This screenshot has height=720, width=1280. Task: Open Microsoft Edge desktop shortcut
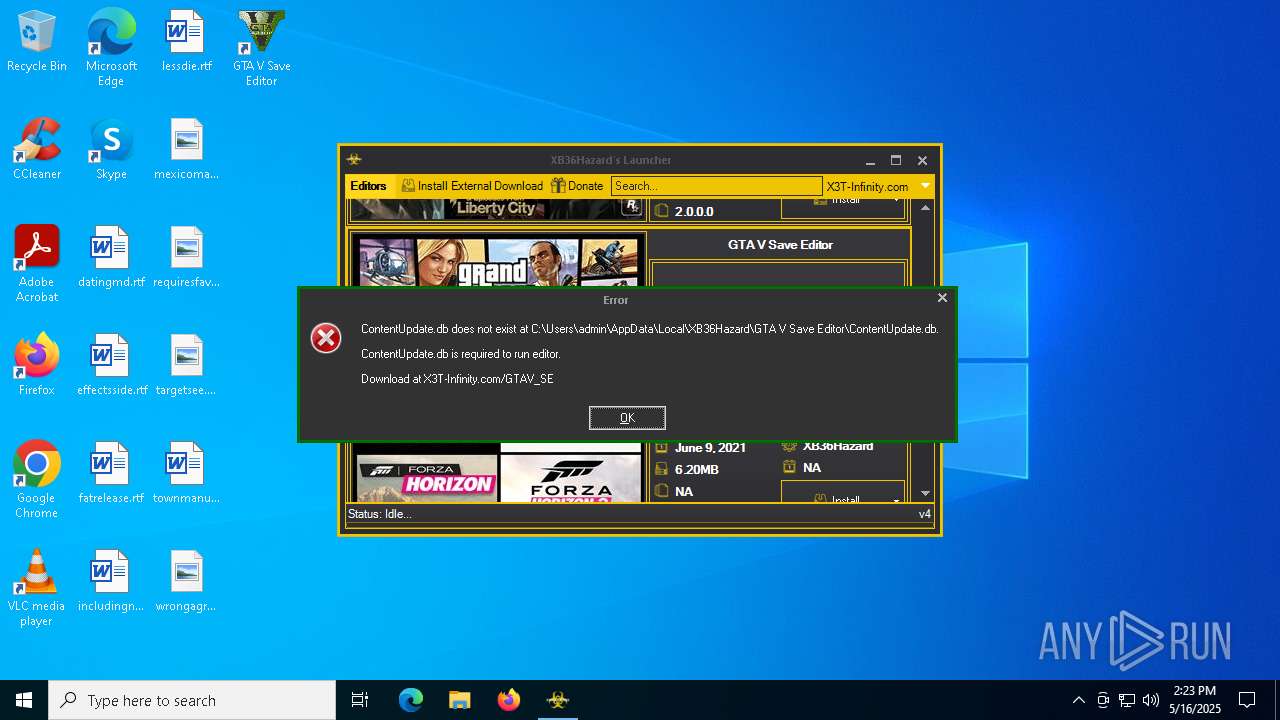[111, 47]
